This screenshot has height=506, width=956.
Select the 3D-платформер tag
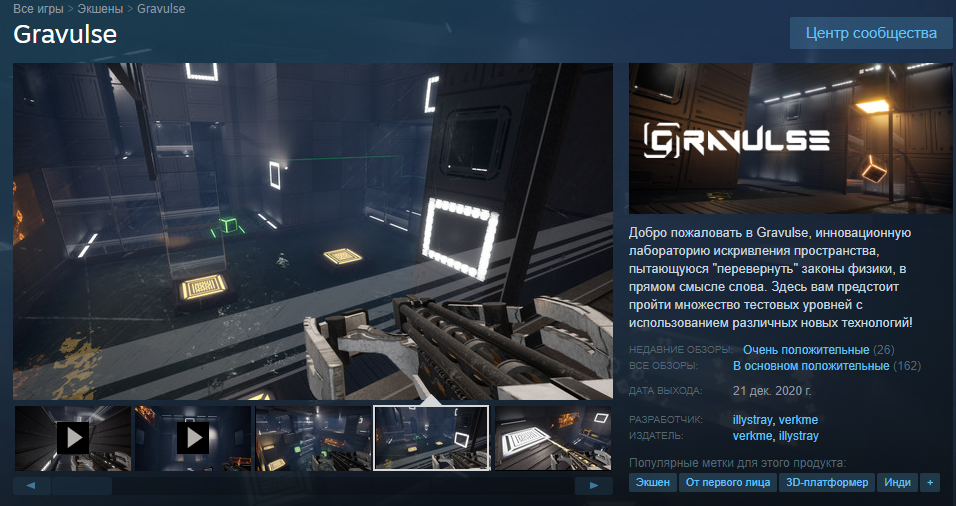(x=827, y=482)
